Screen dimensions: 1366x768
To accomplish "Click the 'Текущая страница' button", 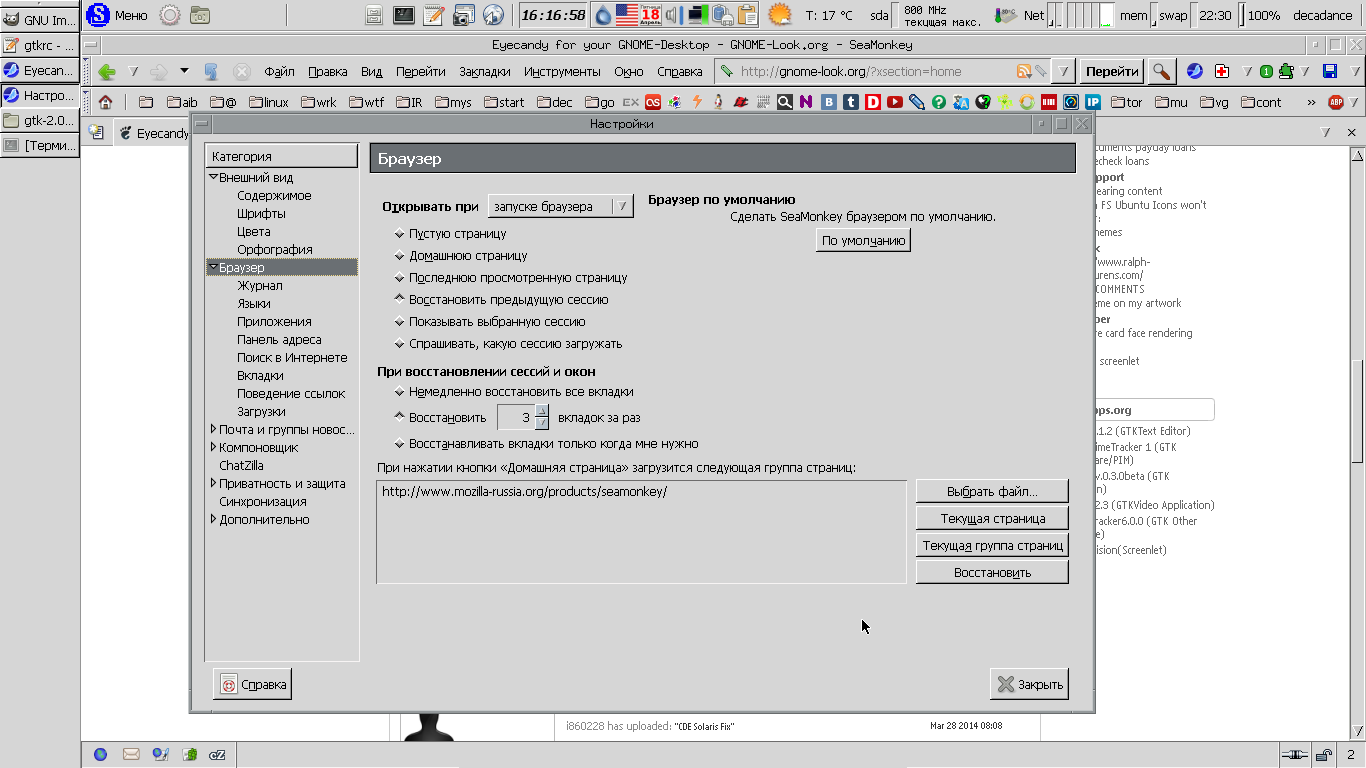I will (992, 519).
